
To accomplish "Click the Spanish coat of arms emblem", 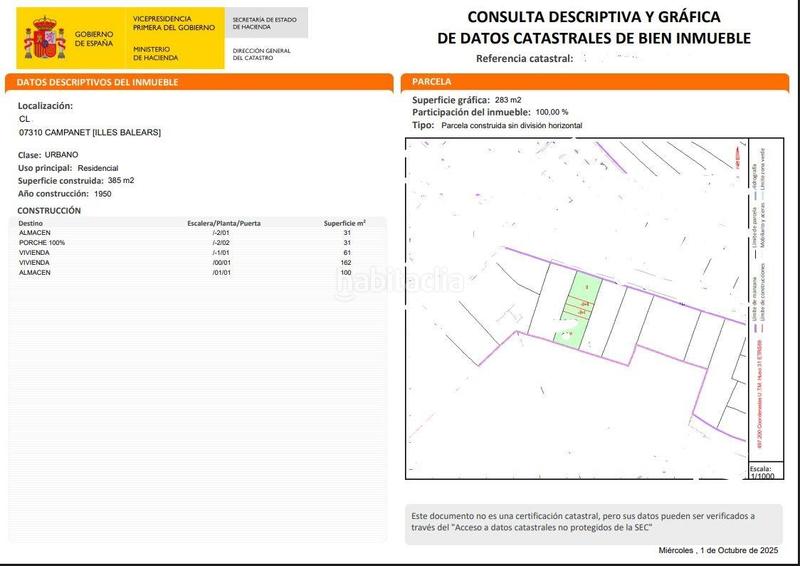I will point(44,37).
